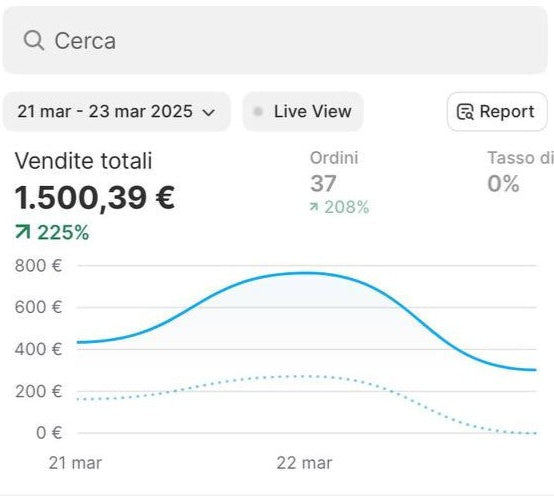This screenshot has height=496, width=554.
Task: Click the 208% orders increase arrow
Action: 314,207
